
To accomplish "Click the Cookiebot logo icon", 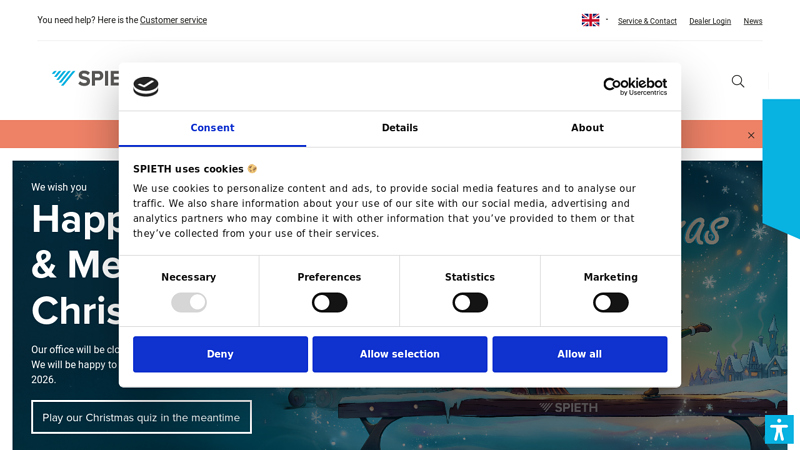I will coord(146,87).
